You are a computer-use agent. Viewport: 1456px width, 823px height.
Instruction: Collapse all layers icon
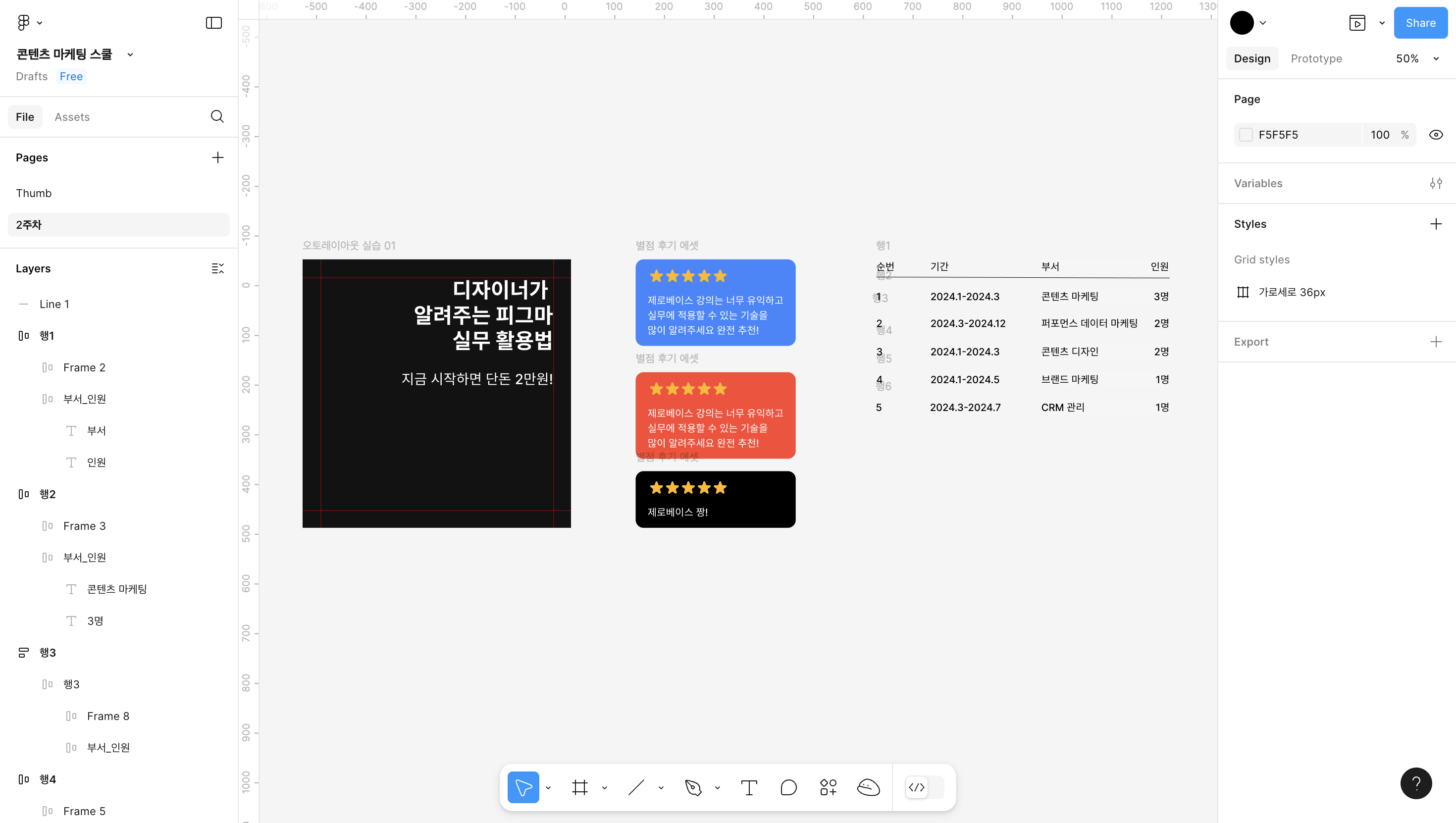click(217, 268)
